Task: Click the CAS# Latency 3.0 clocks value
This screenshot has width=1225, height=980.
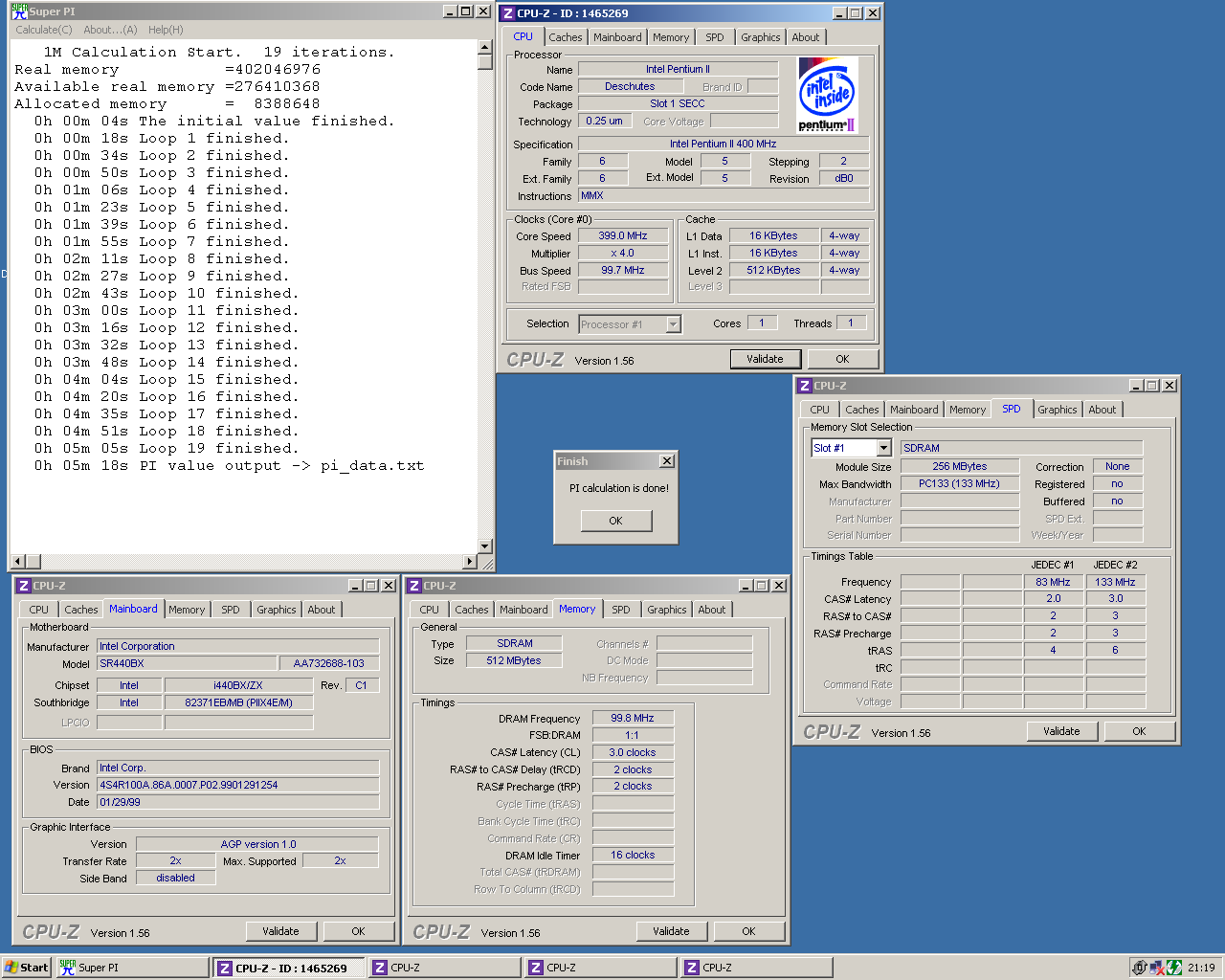Action: (633, 752)
